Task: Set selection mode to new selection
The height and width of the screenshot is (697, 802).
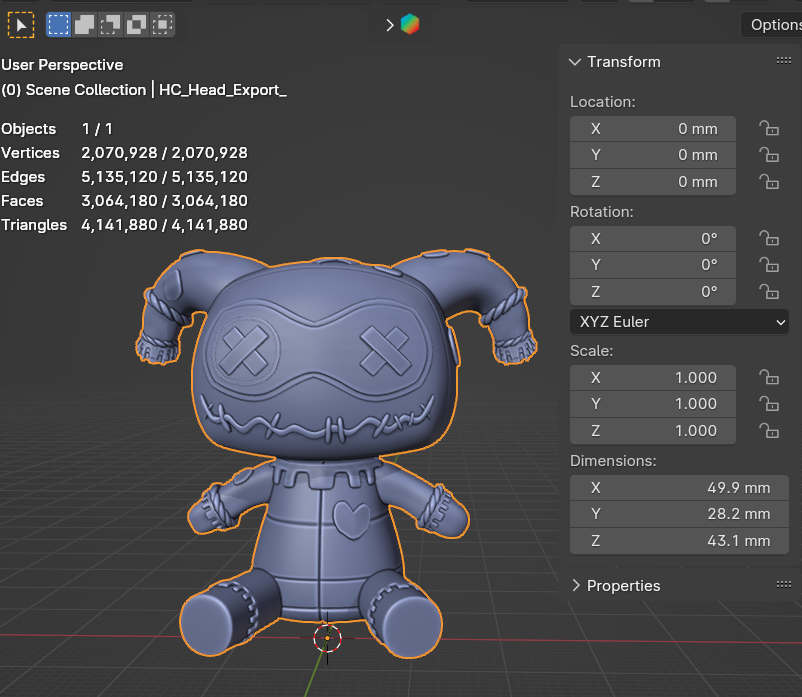Action: [x=58, y=25]
